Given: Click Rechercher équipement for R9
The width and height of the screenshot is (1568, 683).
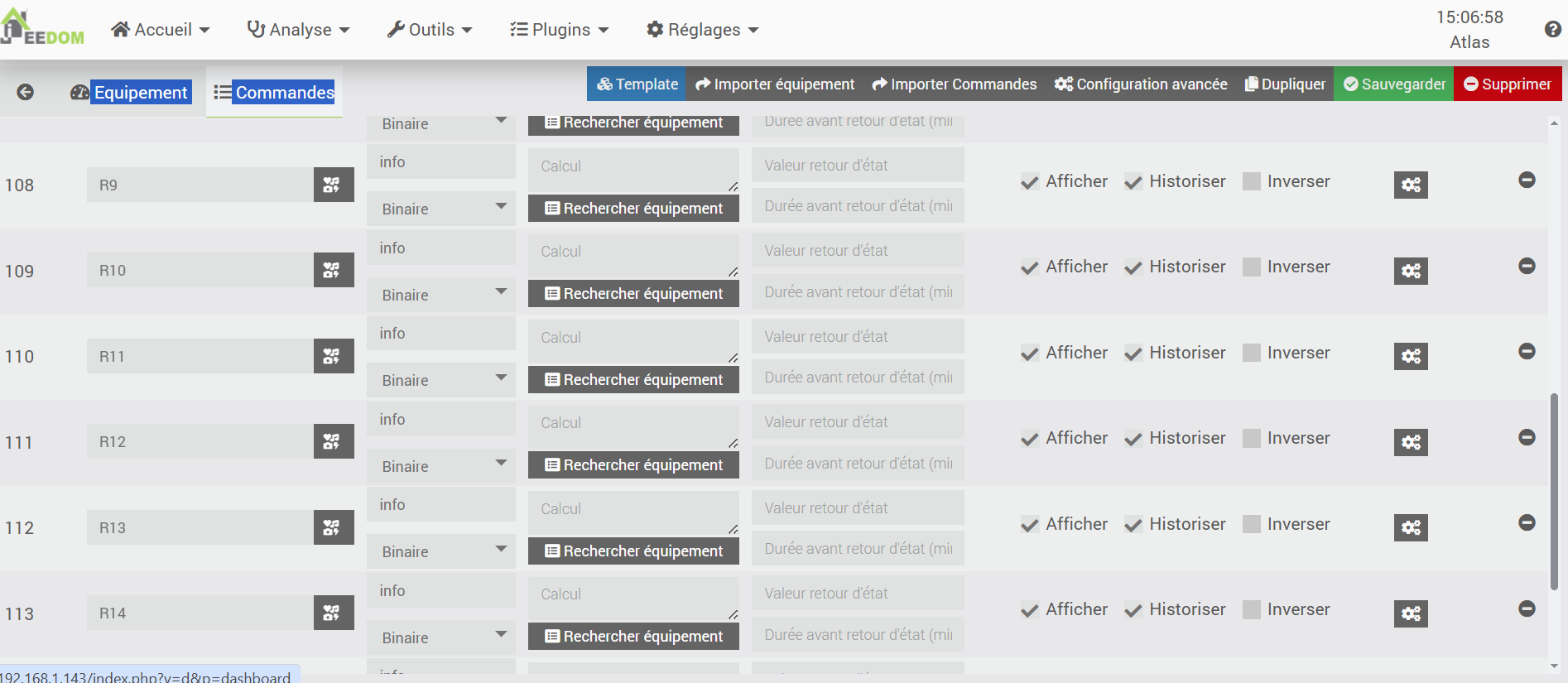Looking at the screenshot, I should point(633,209).
